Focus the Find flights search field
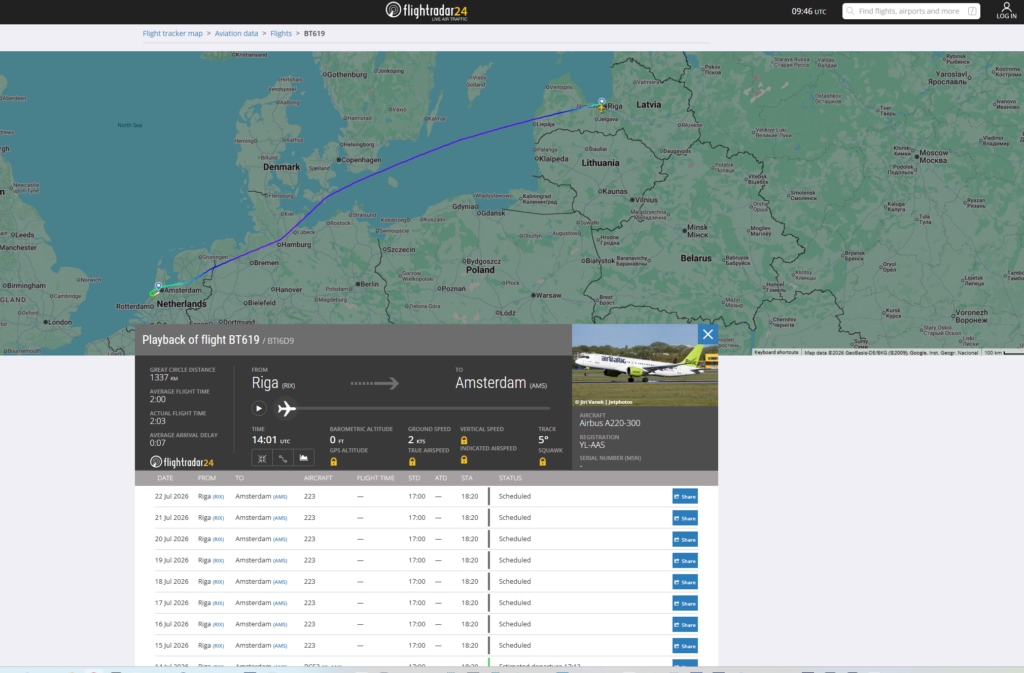This screenshot has height=673, width=1024. (x=911, y=11)
